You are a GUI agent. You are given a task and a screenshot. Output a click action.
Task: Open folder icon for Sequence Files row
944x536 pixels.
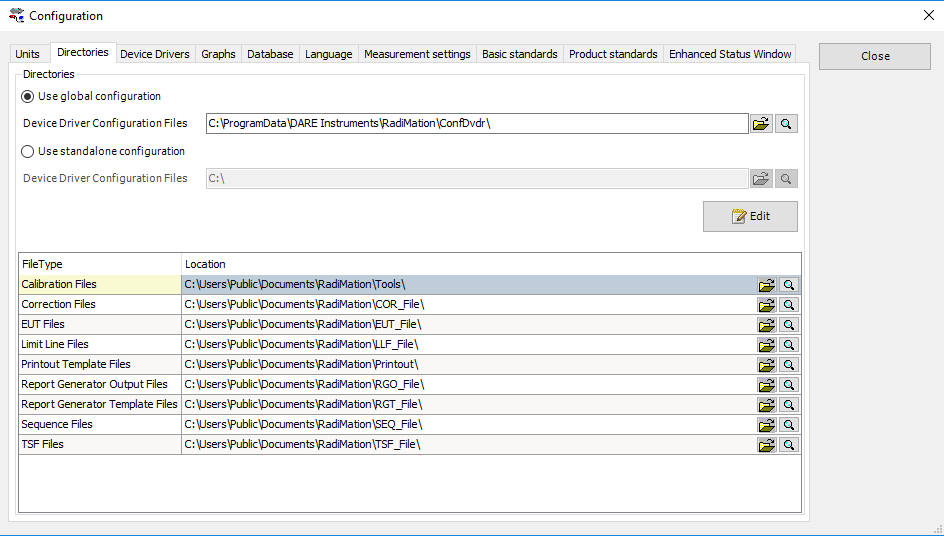click(766, 425)
